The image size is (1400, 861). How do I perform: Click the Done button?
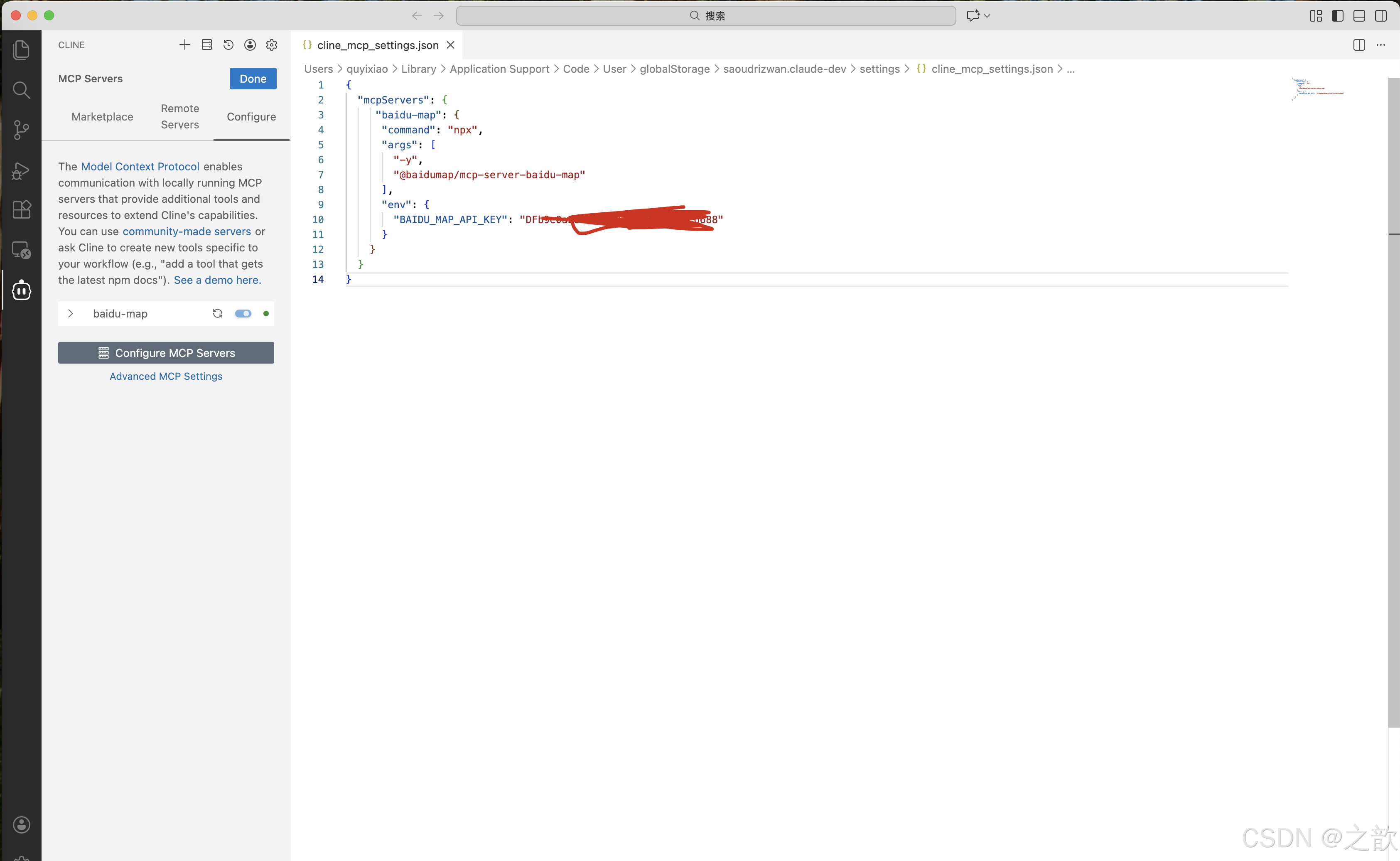point(253,79)
